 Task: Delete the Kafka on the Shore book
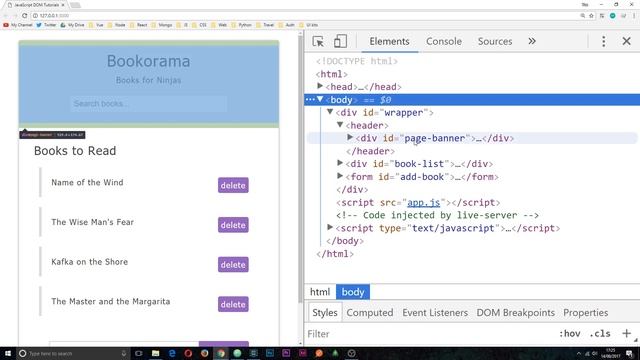point(233,264)
